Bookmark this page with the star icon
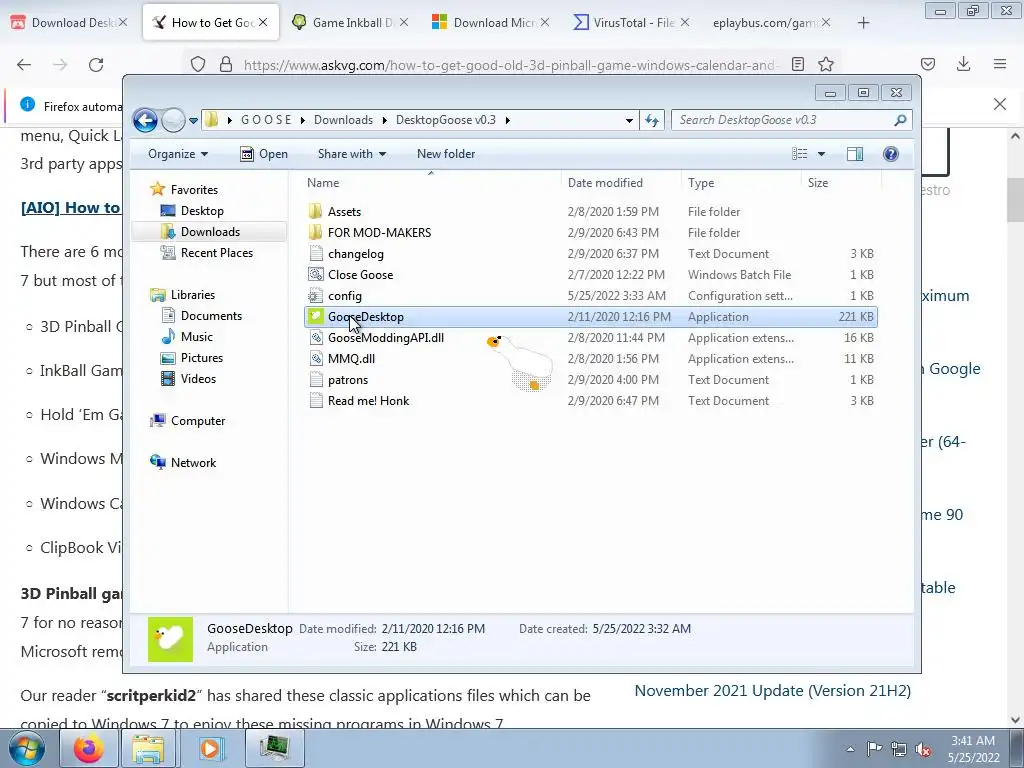 click(x=826, y=64)
